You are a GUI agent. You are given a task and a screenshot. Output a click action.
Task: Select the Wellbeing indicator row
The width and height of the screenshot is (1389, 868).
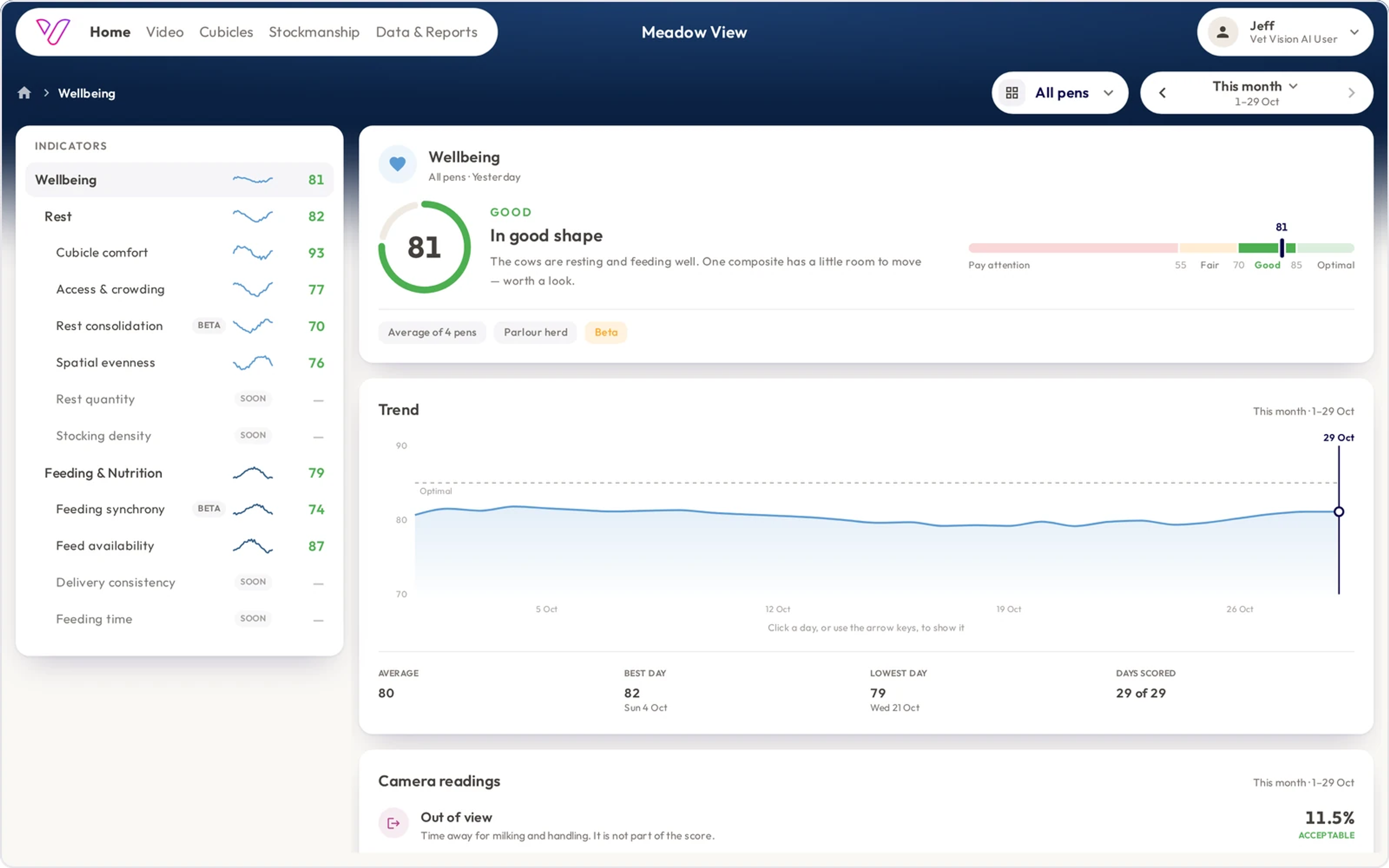[179, 180]
